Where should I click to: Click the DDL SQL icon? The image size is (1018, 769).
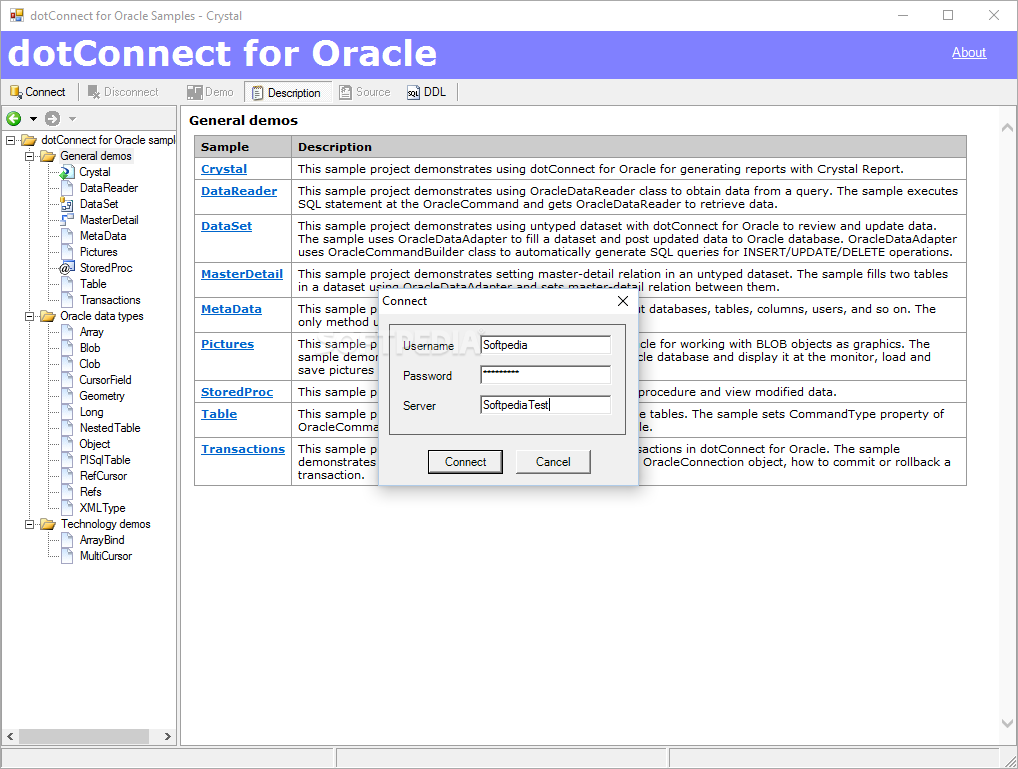(x=414, y=93)
